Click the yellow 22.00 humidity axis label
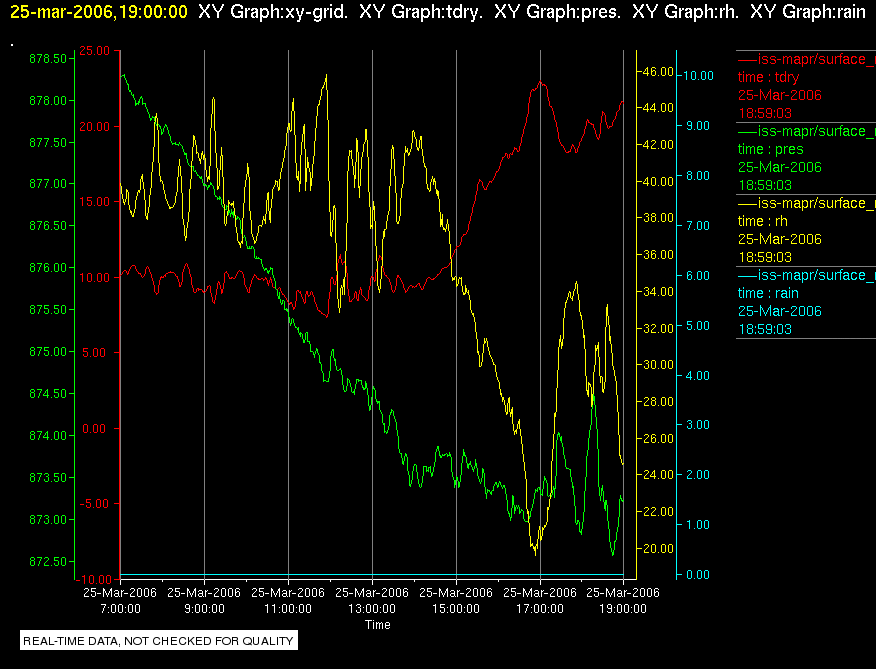Viewport: 876px width, 669px height. click(659, 511)
